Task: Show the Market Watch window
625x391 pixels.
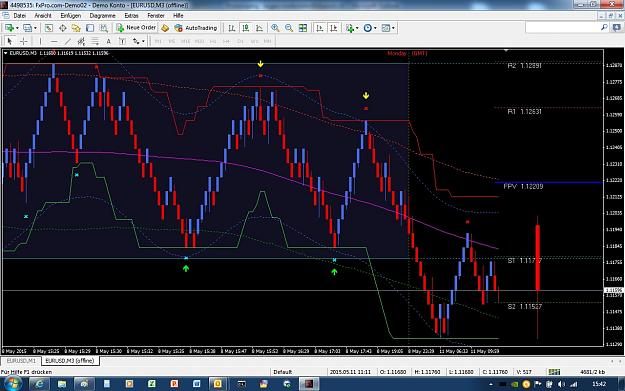Action: point(49,28)
